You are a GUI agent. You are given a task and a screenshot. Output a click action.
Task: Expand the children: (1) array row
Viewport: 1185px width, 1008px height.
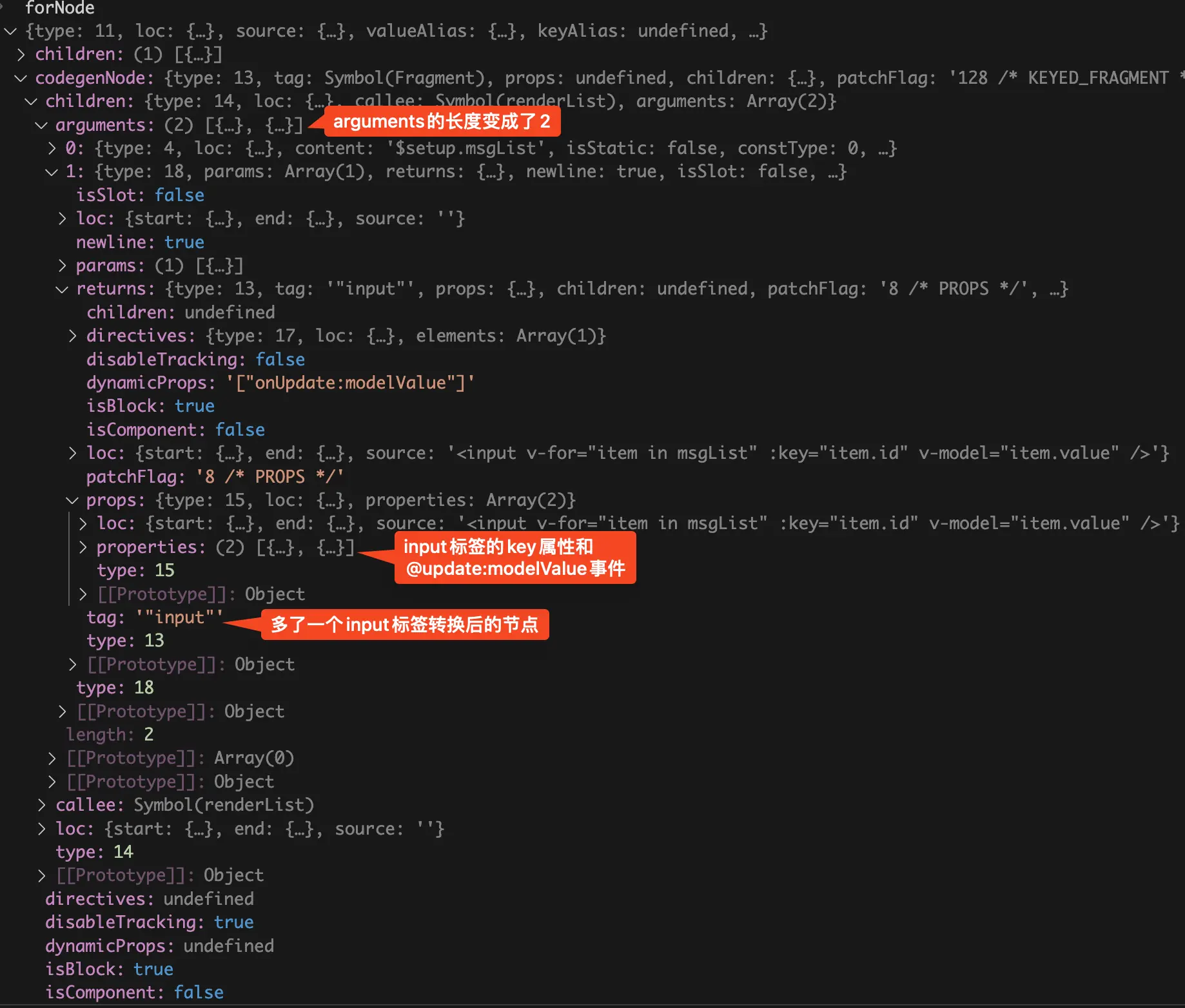pyautogui.click(x=21, y=55)
